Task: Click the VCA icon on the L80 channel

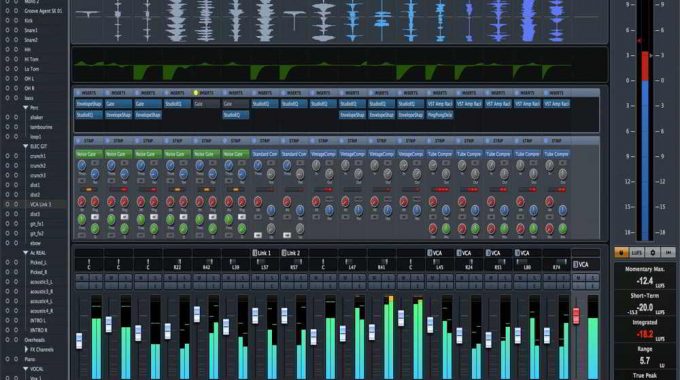Action: click(517, 253)
